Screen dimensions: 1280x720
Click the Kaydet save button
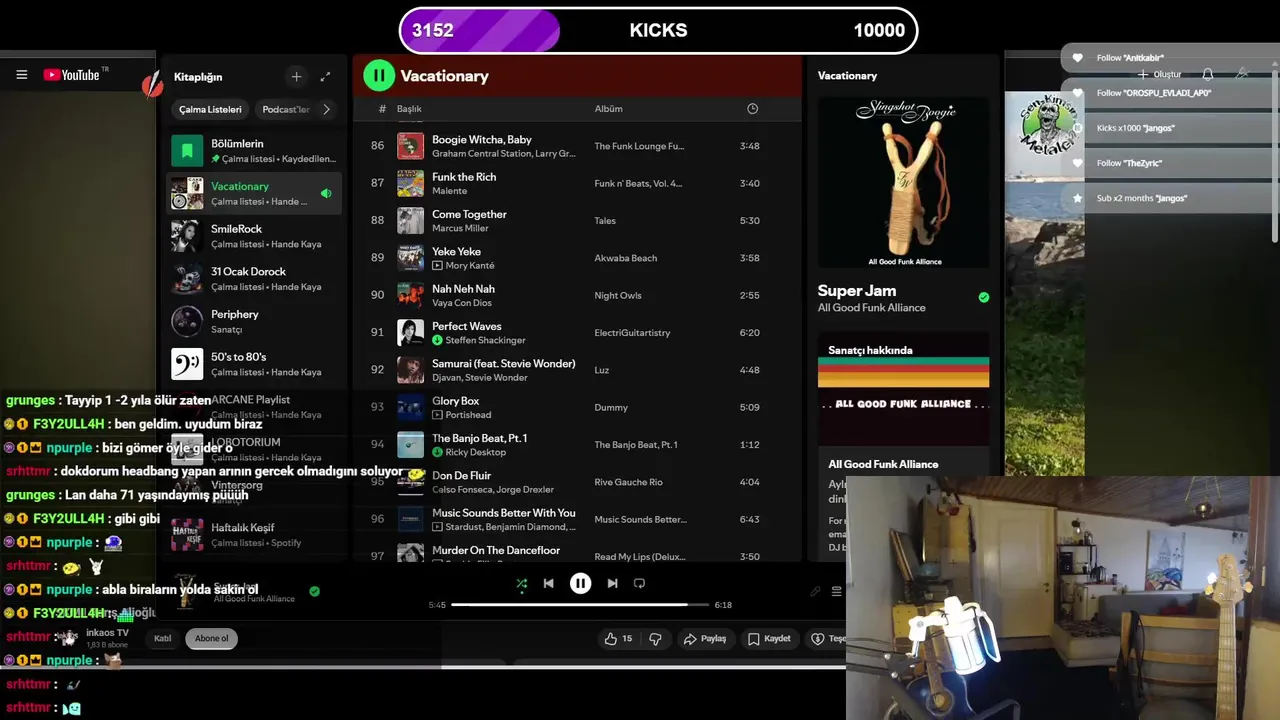[x=769, y=638]
